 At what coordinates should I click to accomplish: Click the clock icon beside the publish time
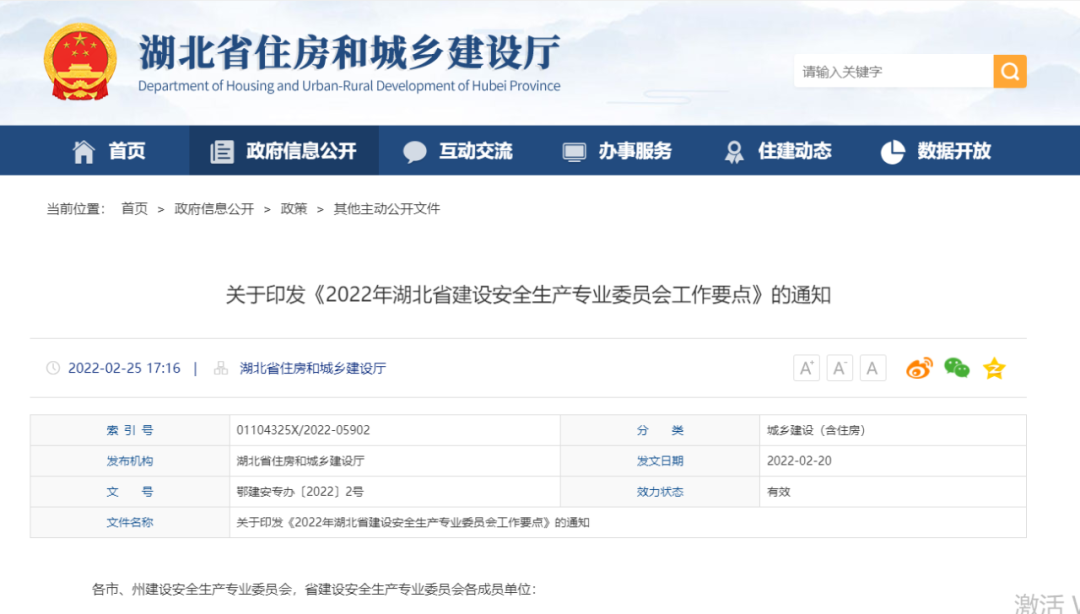(x=51, y=367)
